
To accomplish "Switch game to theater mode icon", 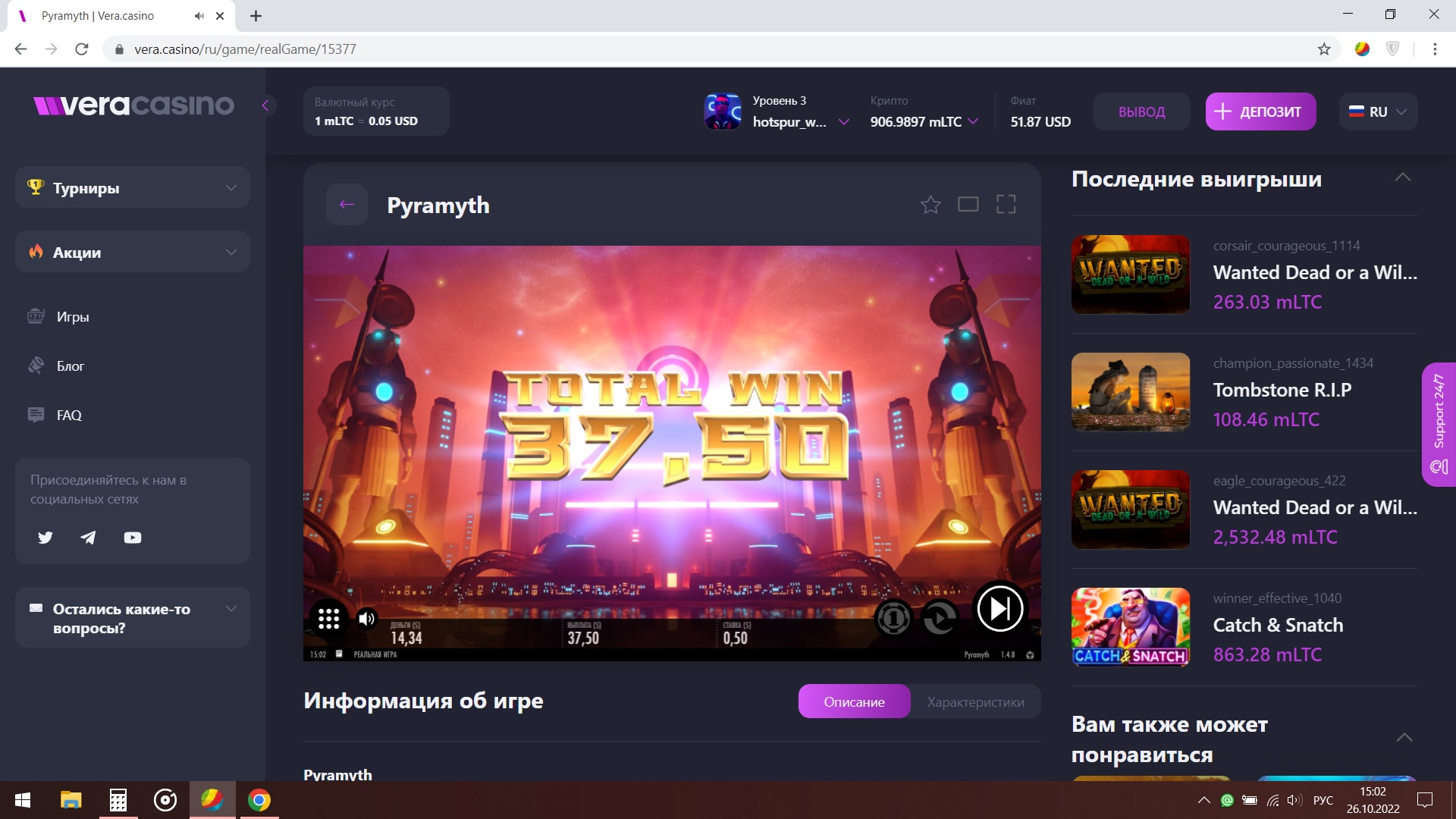I will [x=968, y=205].
